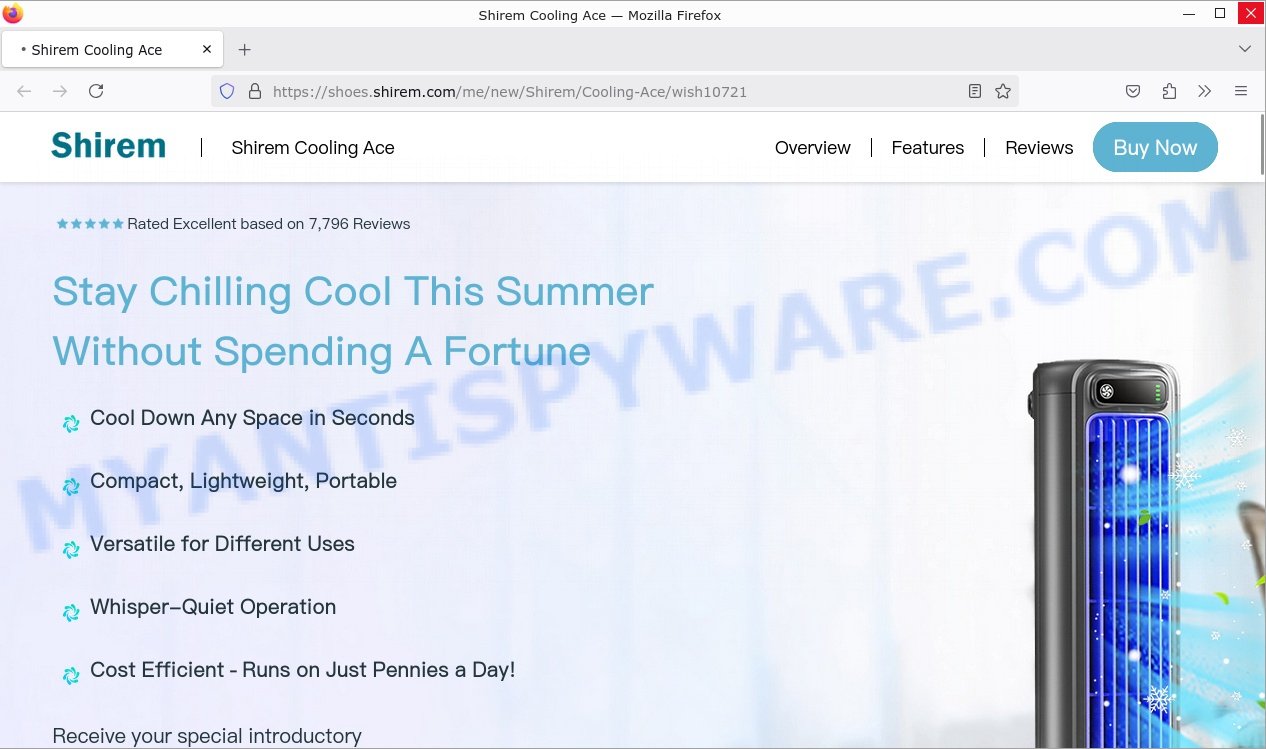The width and height of the screenshot is (1266, 749).
Task: Click the fan icon beside 'Cool Down Any Space'
Action: click(71, 424)
